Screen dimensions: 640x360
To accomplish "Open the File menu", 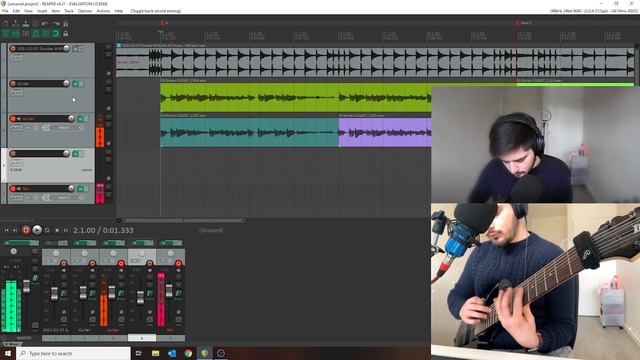I will coord(5,11).
